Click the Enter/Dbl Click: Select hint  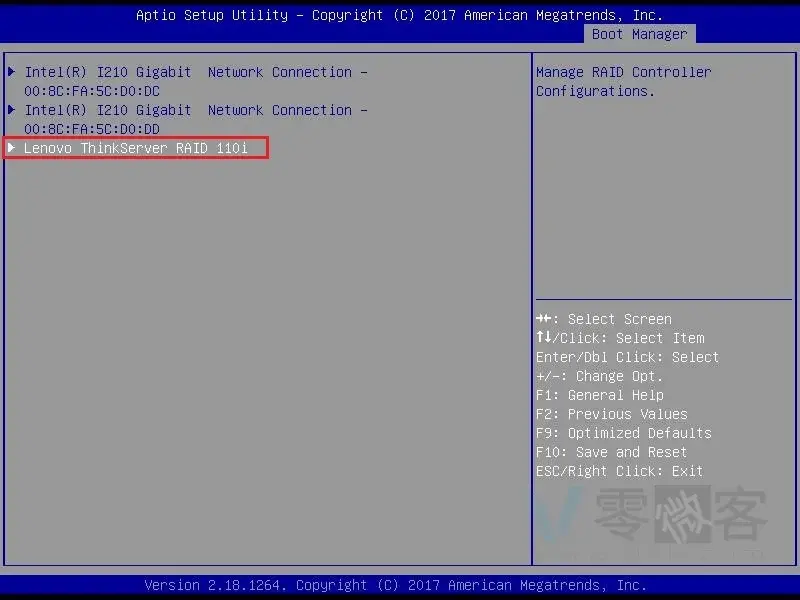[627, 357]
